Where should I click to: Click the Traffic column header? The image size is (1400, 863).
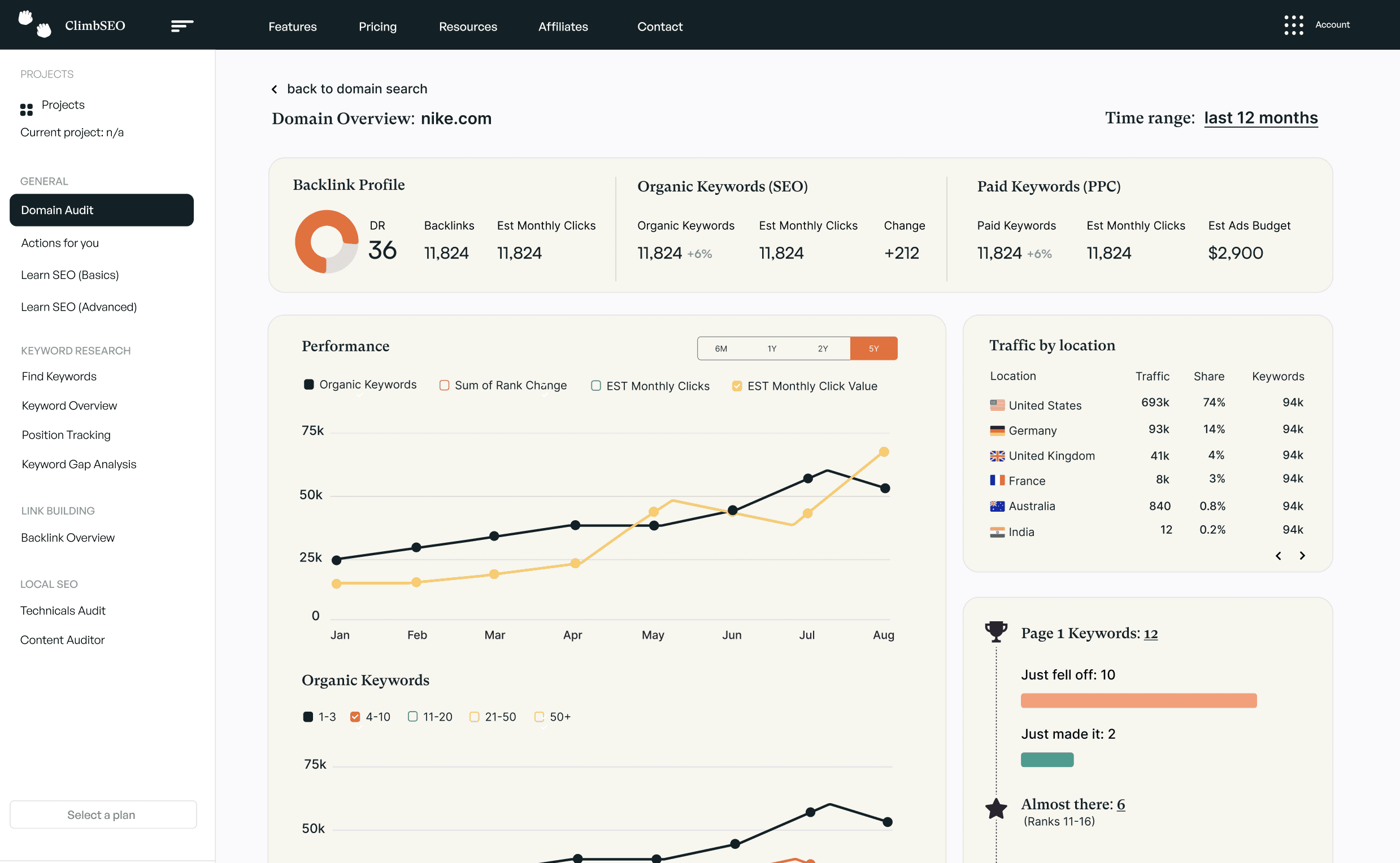pyautogui.click(x=1151, y=376)
